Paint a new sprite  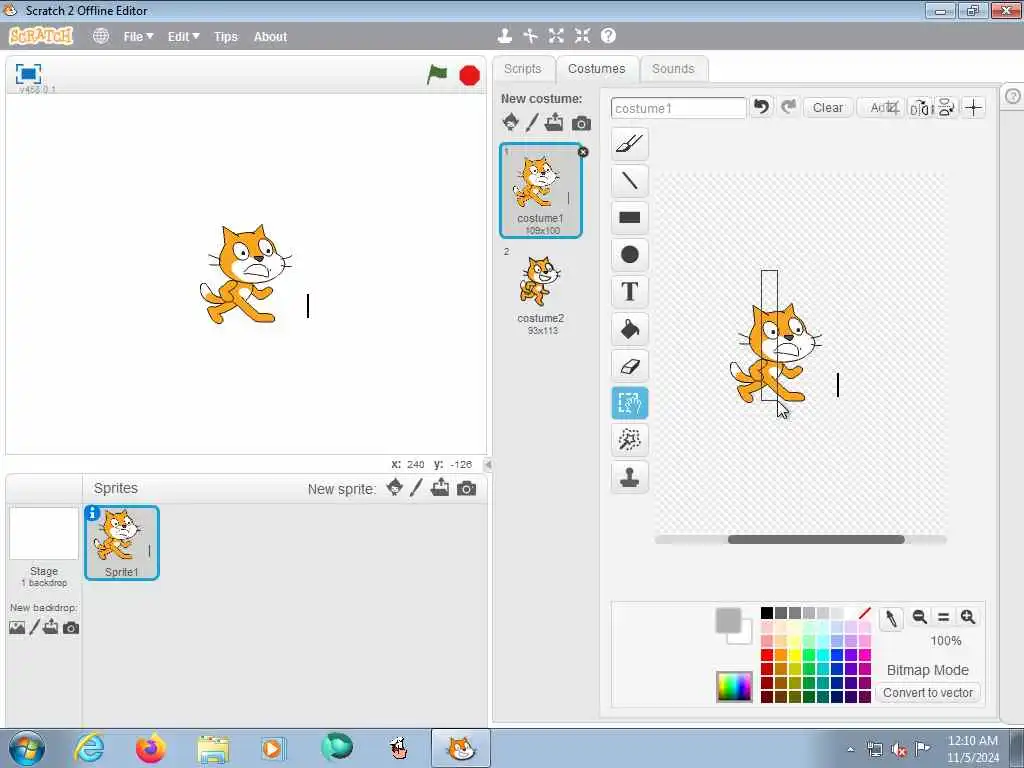[417, 487]
